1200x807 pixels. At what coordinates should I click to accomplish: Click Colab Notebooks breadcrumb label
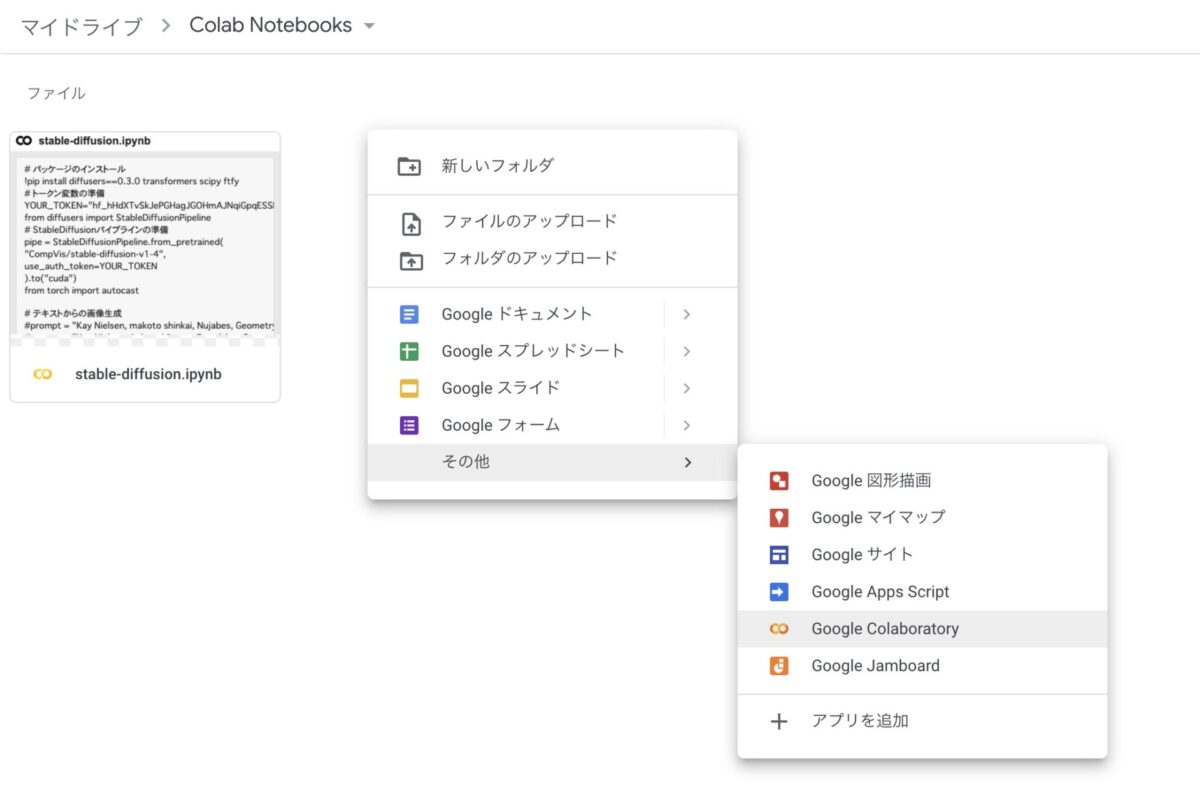[270, 25]
